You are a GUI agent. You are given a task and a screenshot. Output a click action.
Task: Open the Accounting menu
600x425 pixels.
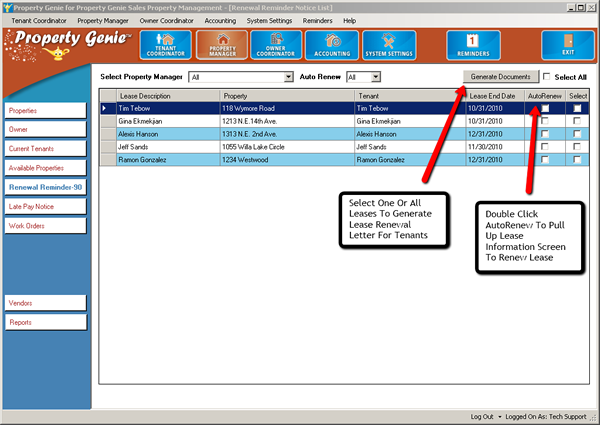[x=220, y=21]
